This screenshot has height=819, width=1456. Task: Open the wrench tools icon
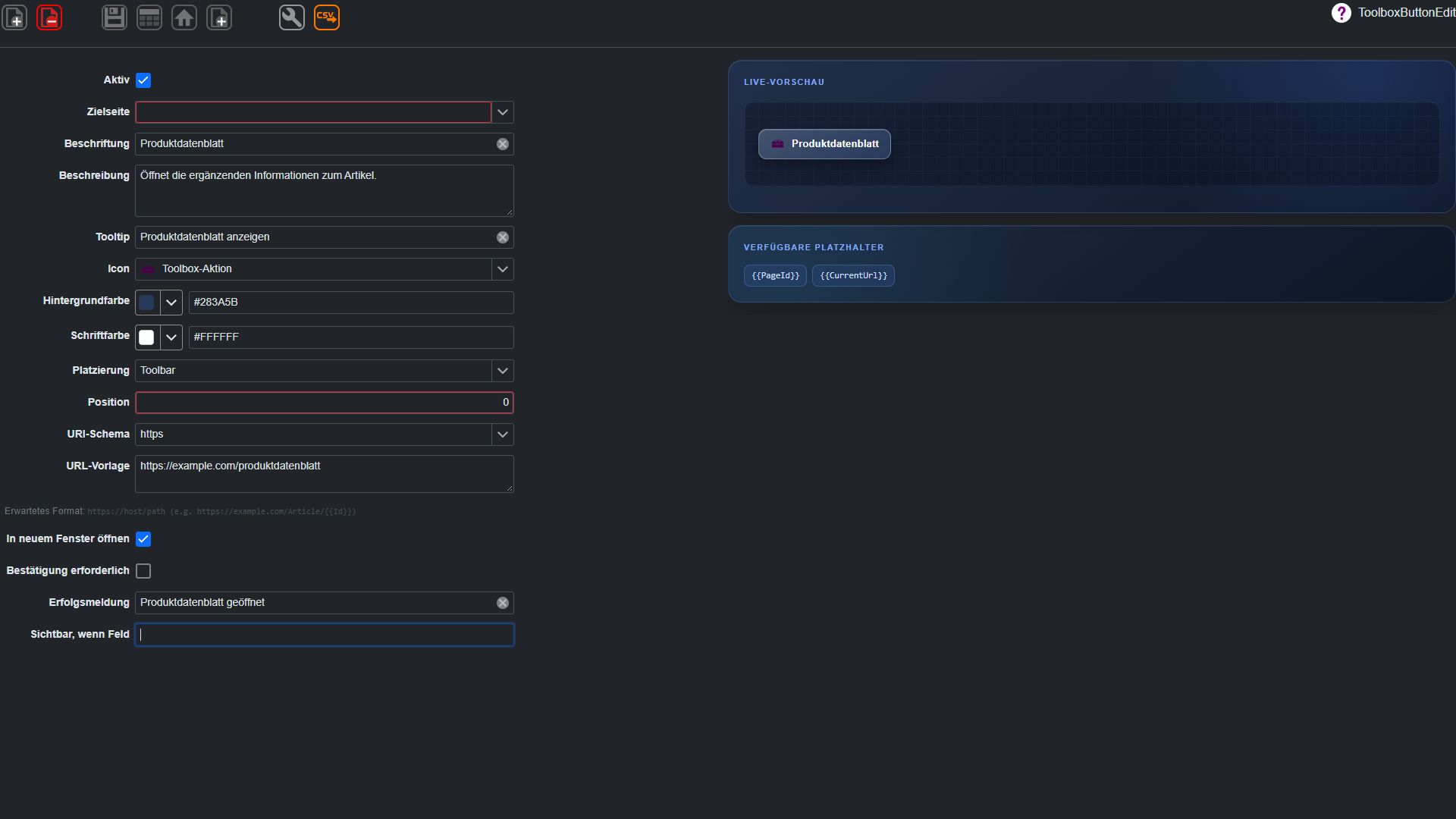tap(292, 17)
